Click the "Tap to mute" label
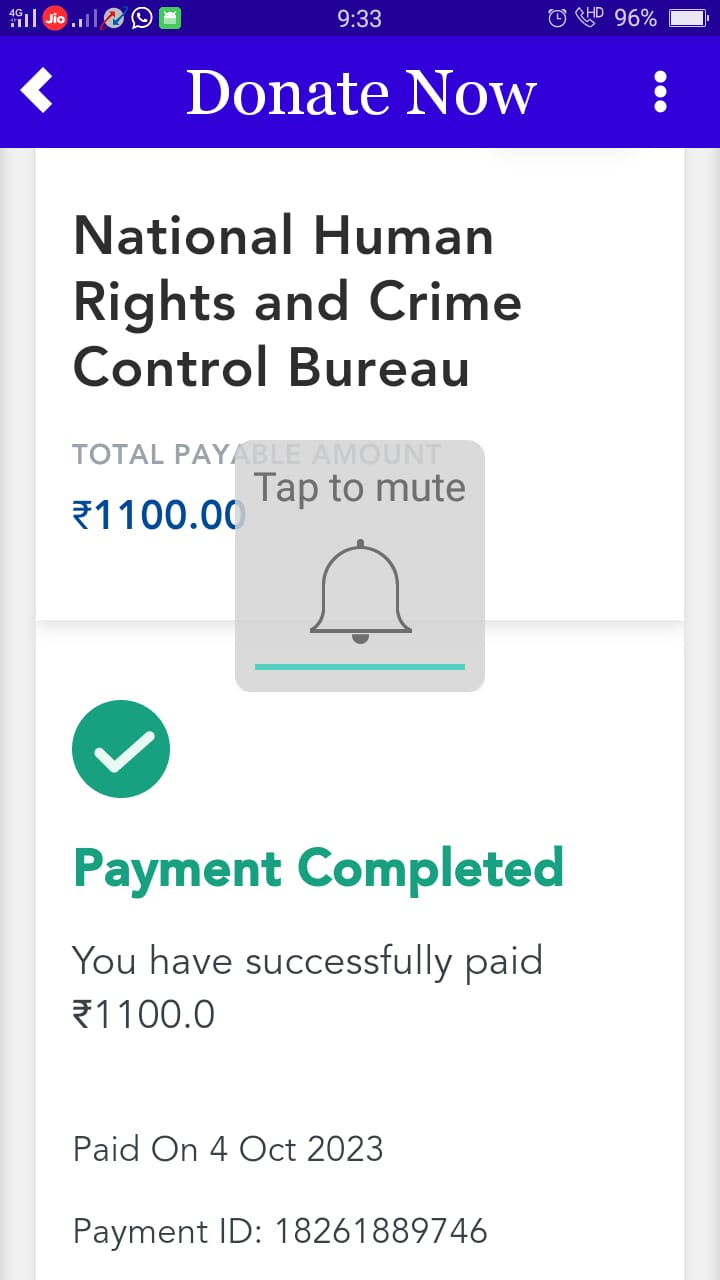This screenshot has width=720, height=1280. [x=360, y=488]
